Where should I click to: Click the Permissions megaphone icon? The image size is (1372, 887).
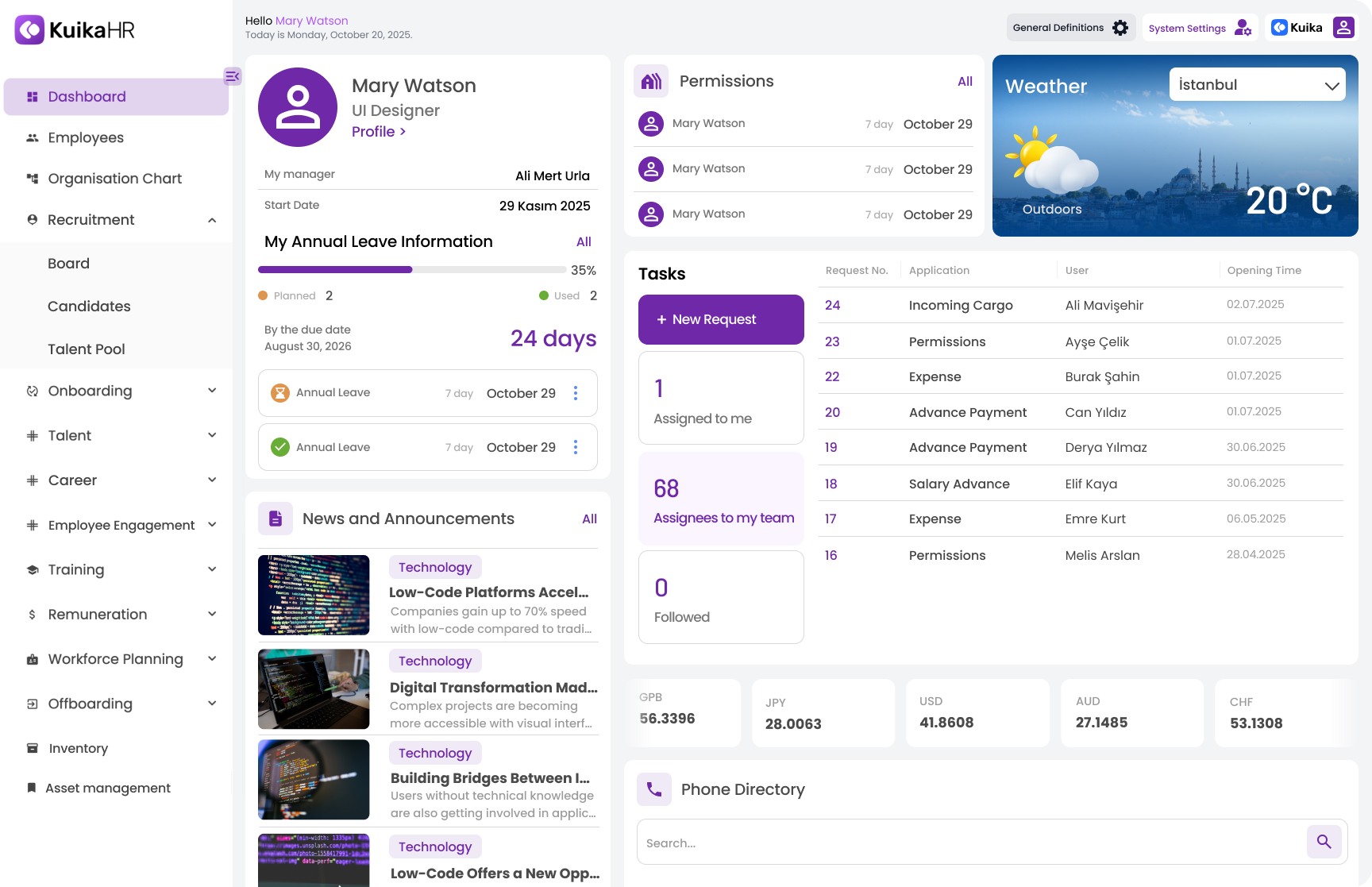(x=651, y=81)
